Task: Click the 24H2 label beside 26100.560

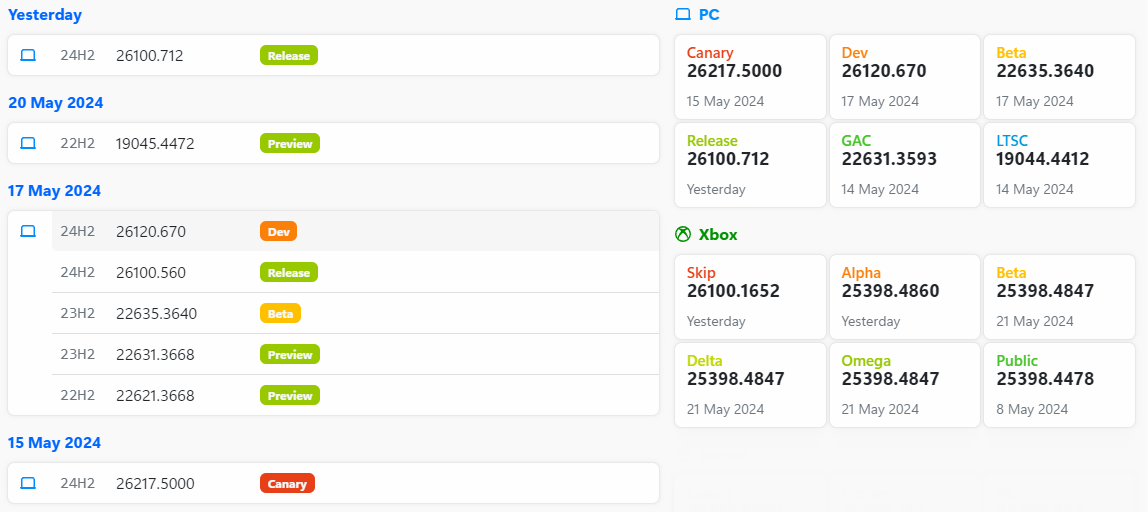Action: point(78,272)
